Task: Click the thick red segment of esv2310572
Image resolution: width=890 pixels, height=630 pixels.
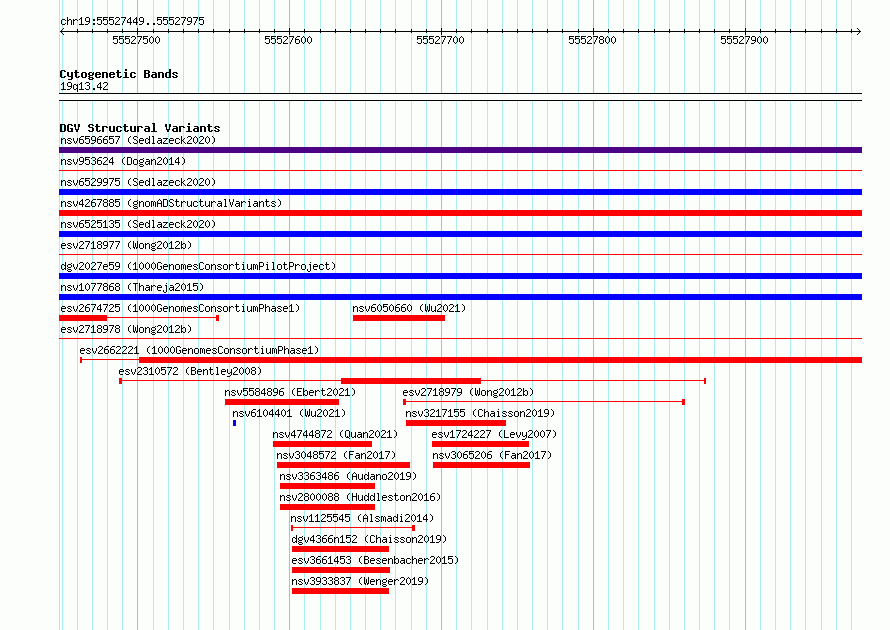Action: tap(411, 381)
